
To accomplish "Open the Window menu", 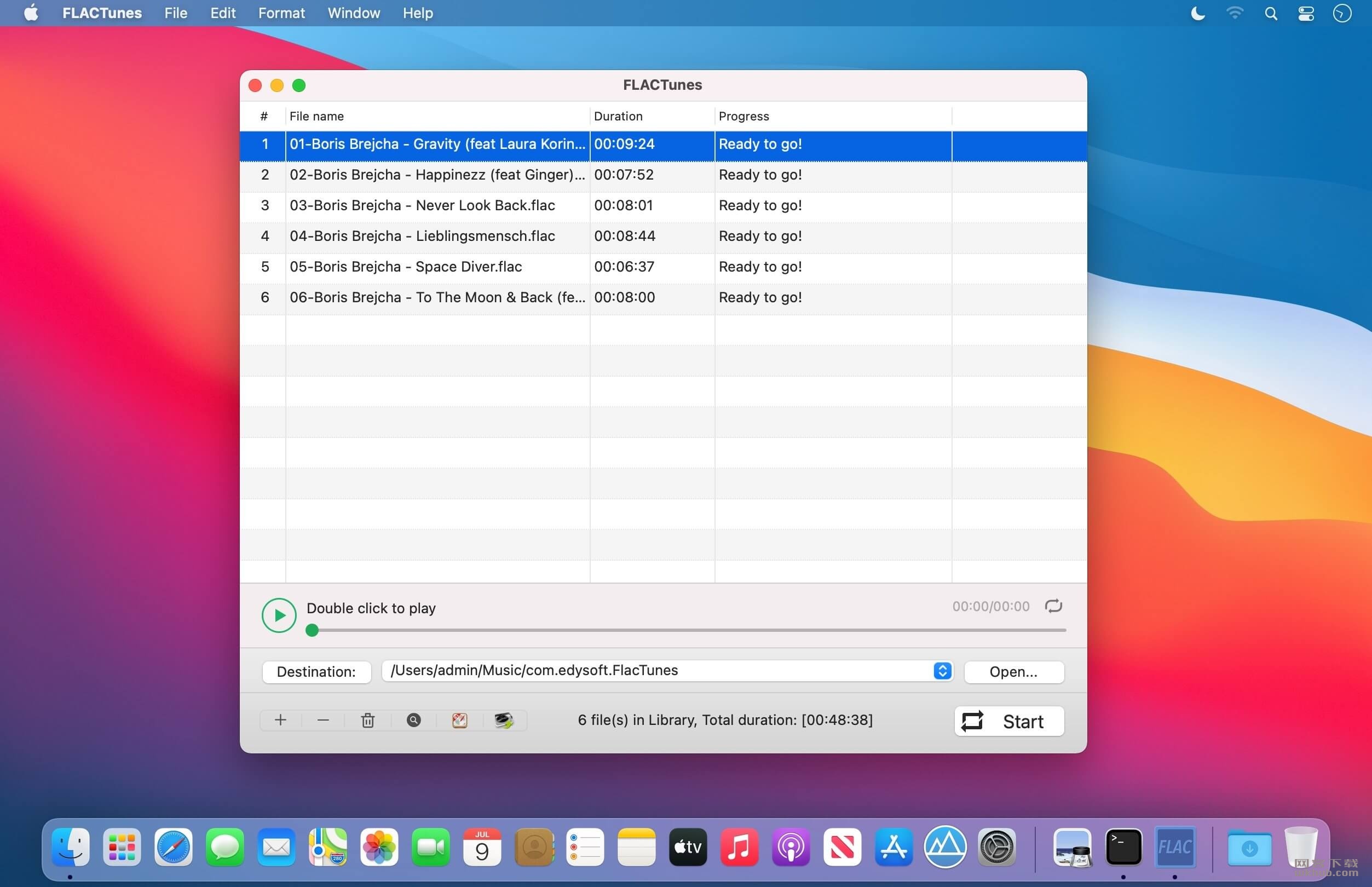I will pos(354,13).
